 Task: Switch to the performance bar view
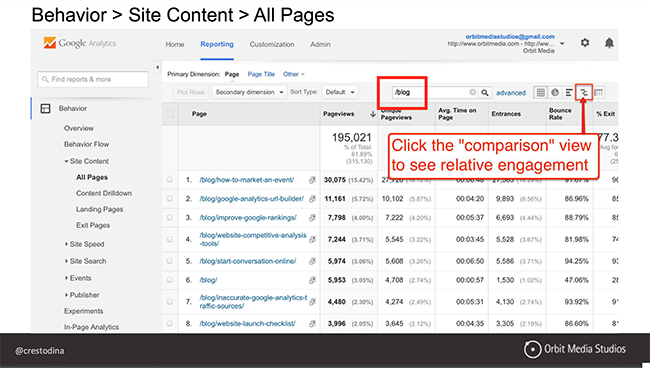(569, 92)
